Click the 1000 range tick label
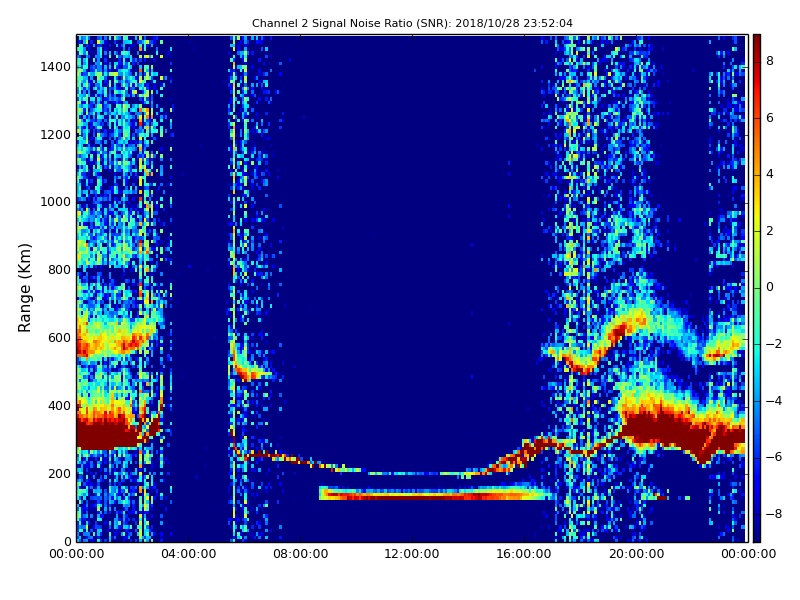Screen dimensions: 800x600 coord(56,203)
